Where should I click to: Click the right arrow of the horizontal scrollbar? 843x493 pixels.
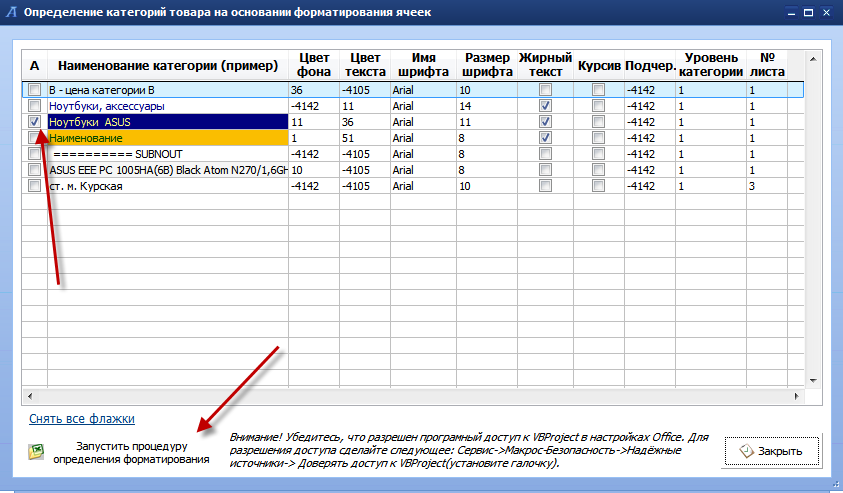pos(796,396)
